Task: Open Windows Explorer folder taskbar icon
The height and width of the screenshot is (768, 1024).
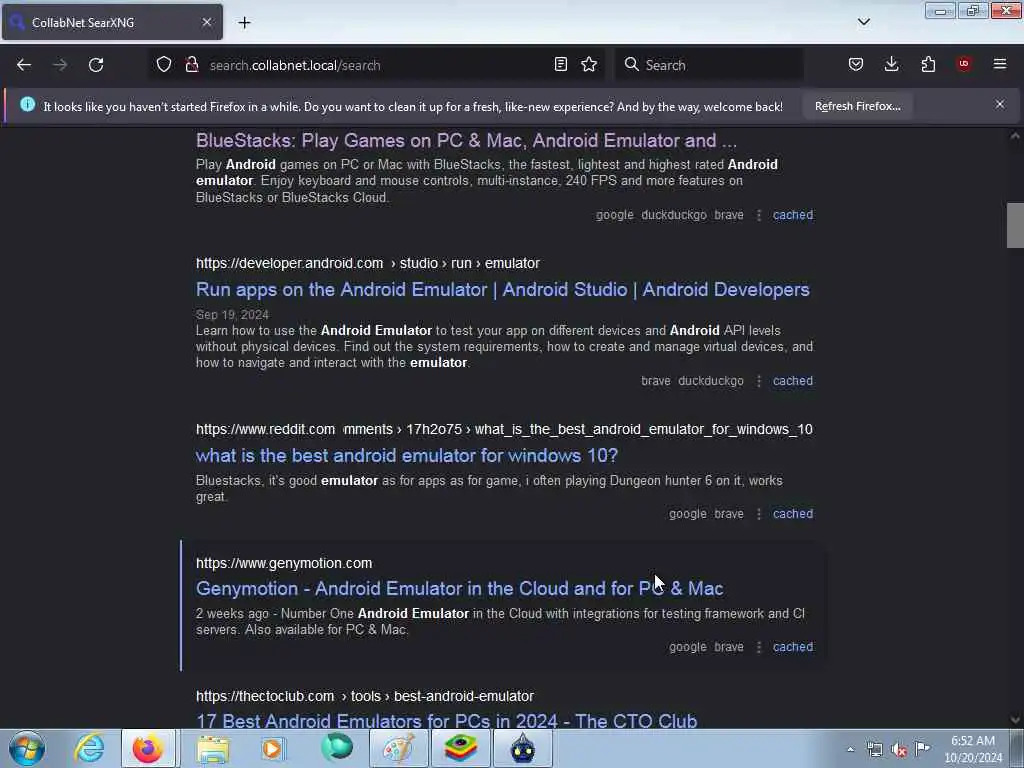Action: 213,748
